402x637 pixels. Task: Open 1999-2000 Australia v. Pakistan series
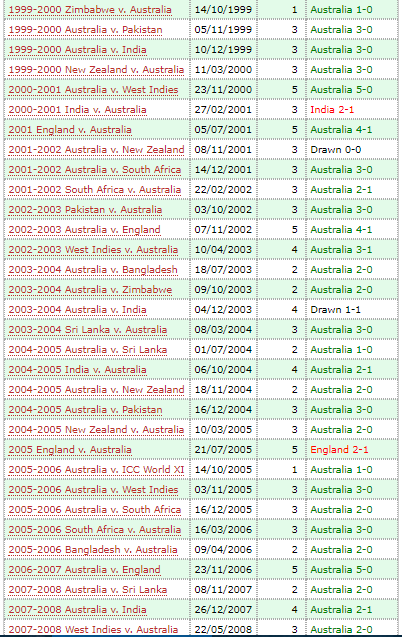click(x=85, y=30)
